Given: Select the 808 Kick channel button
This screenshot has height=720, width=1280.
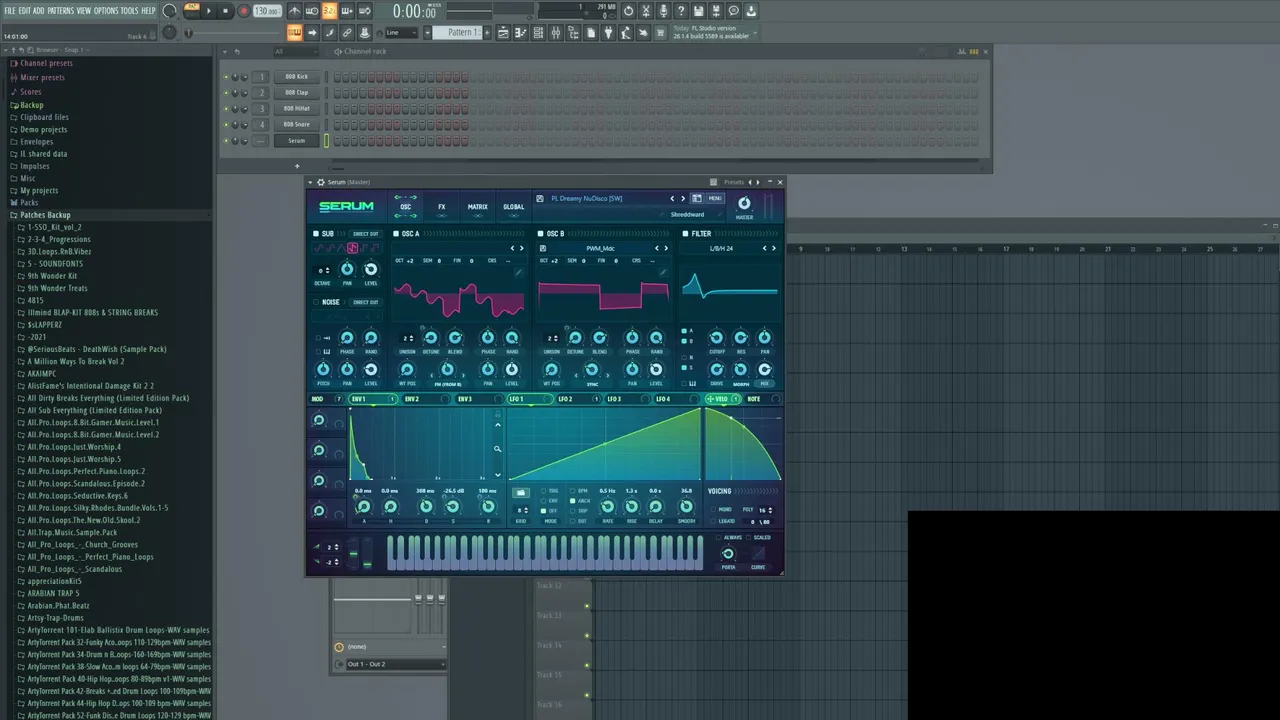Looking at the screenshot, I should tap(296, 77).
